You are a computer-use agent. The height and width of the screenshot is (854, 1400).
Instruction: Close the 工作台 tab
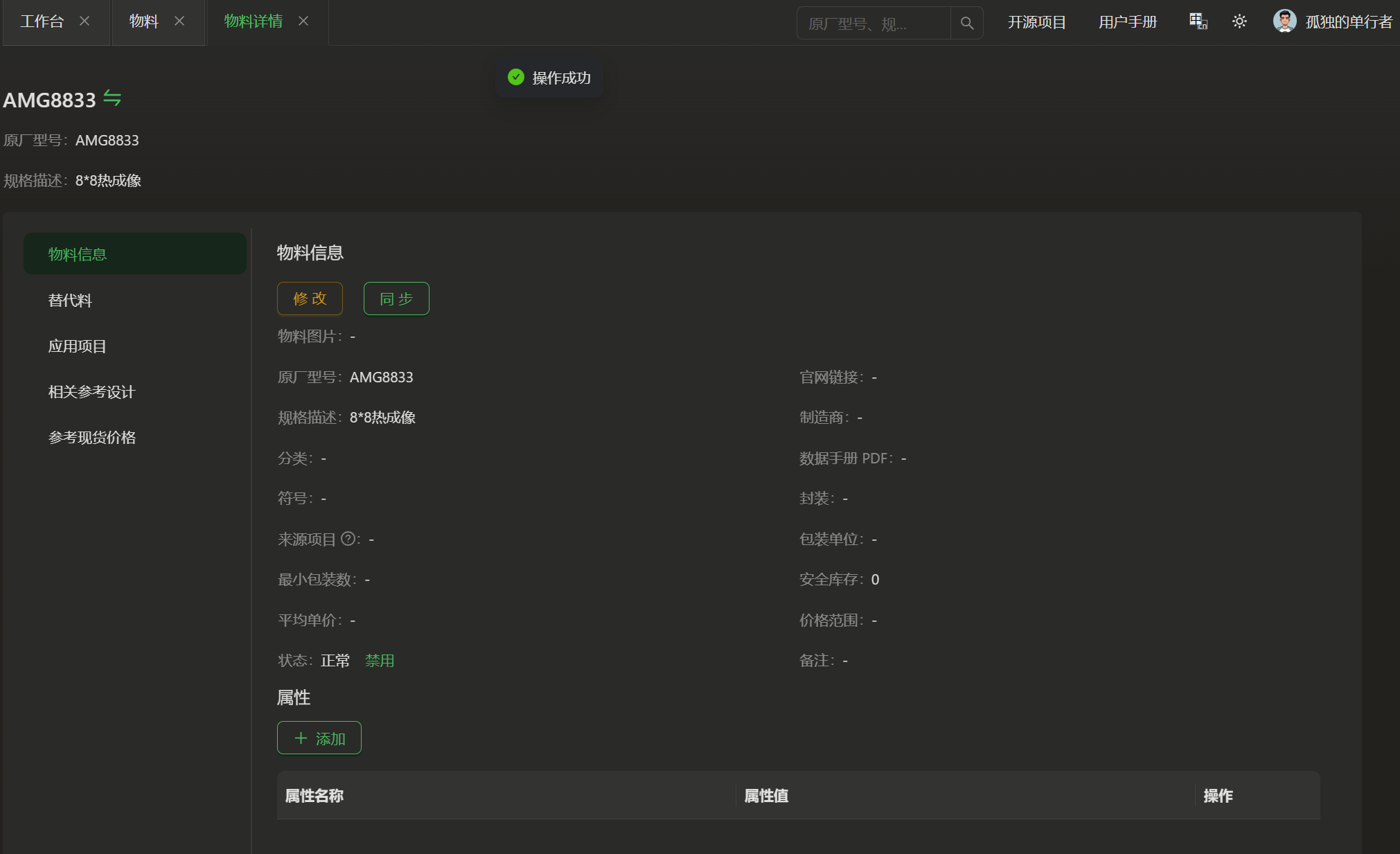(x=85, y=21)
